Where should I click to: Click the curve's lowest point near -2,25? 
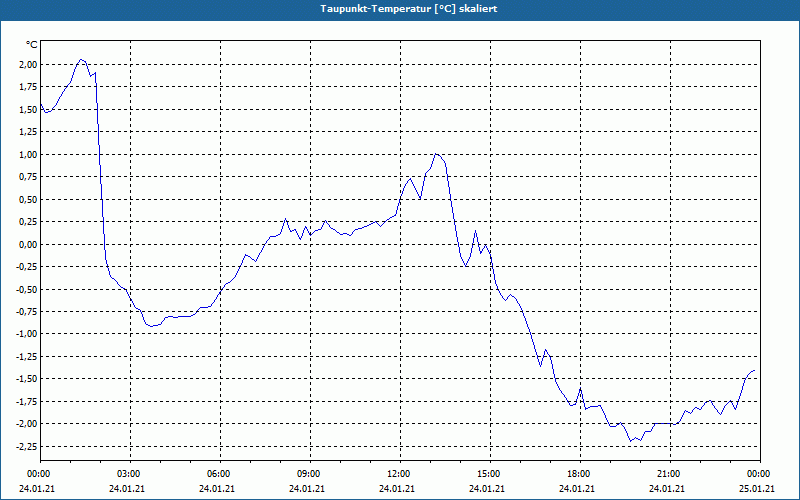pos(630,441)
